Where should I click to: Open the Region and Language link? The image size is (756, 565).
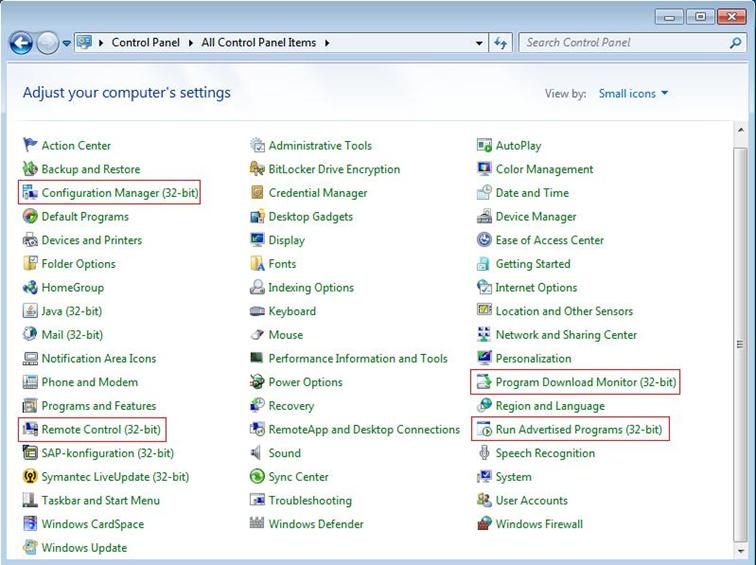coord(550,406)
